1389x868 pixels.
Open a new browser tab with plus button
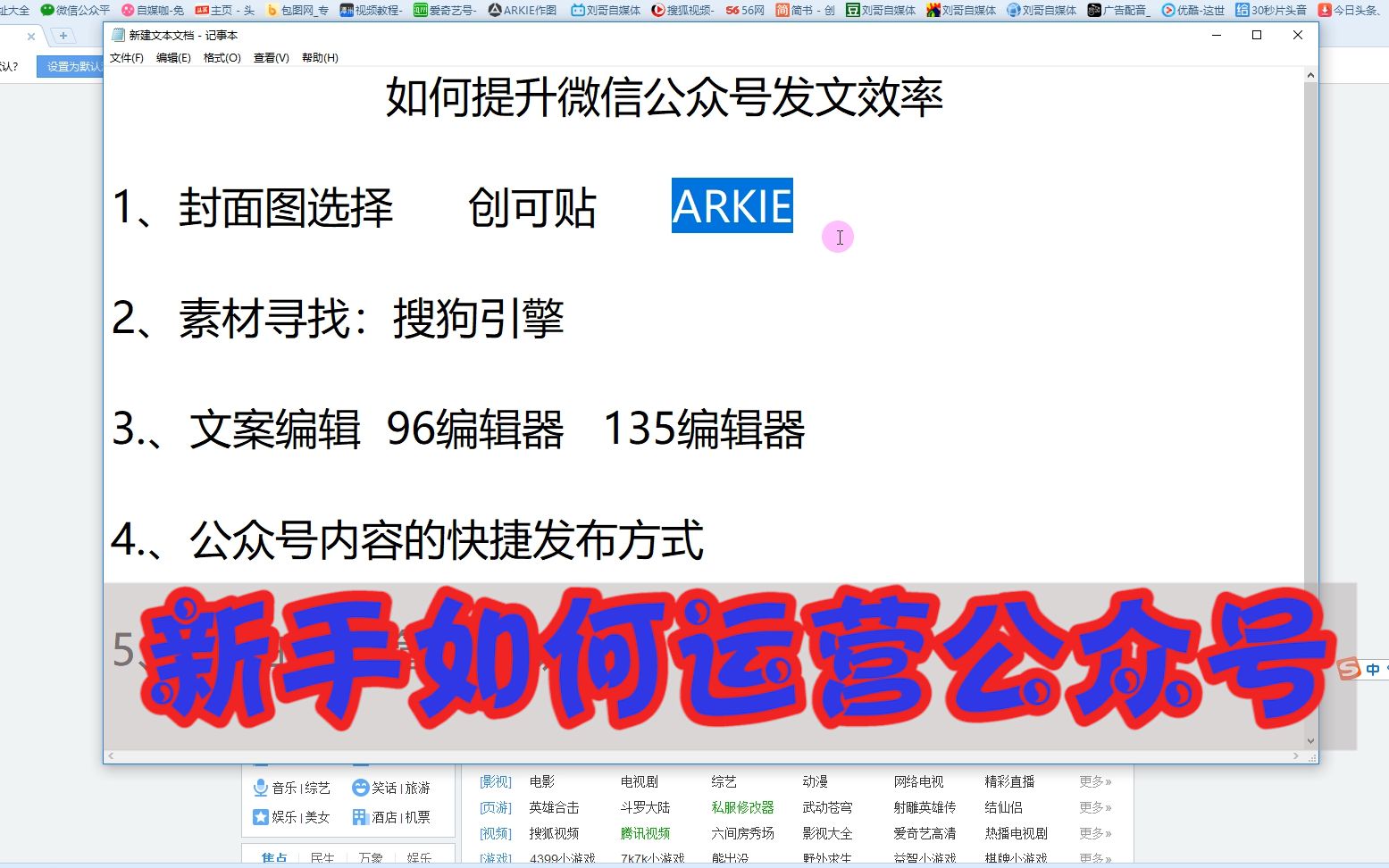63,36
